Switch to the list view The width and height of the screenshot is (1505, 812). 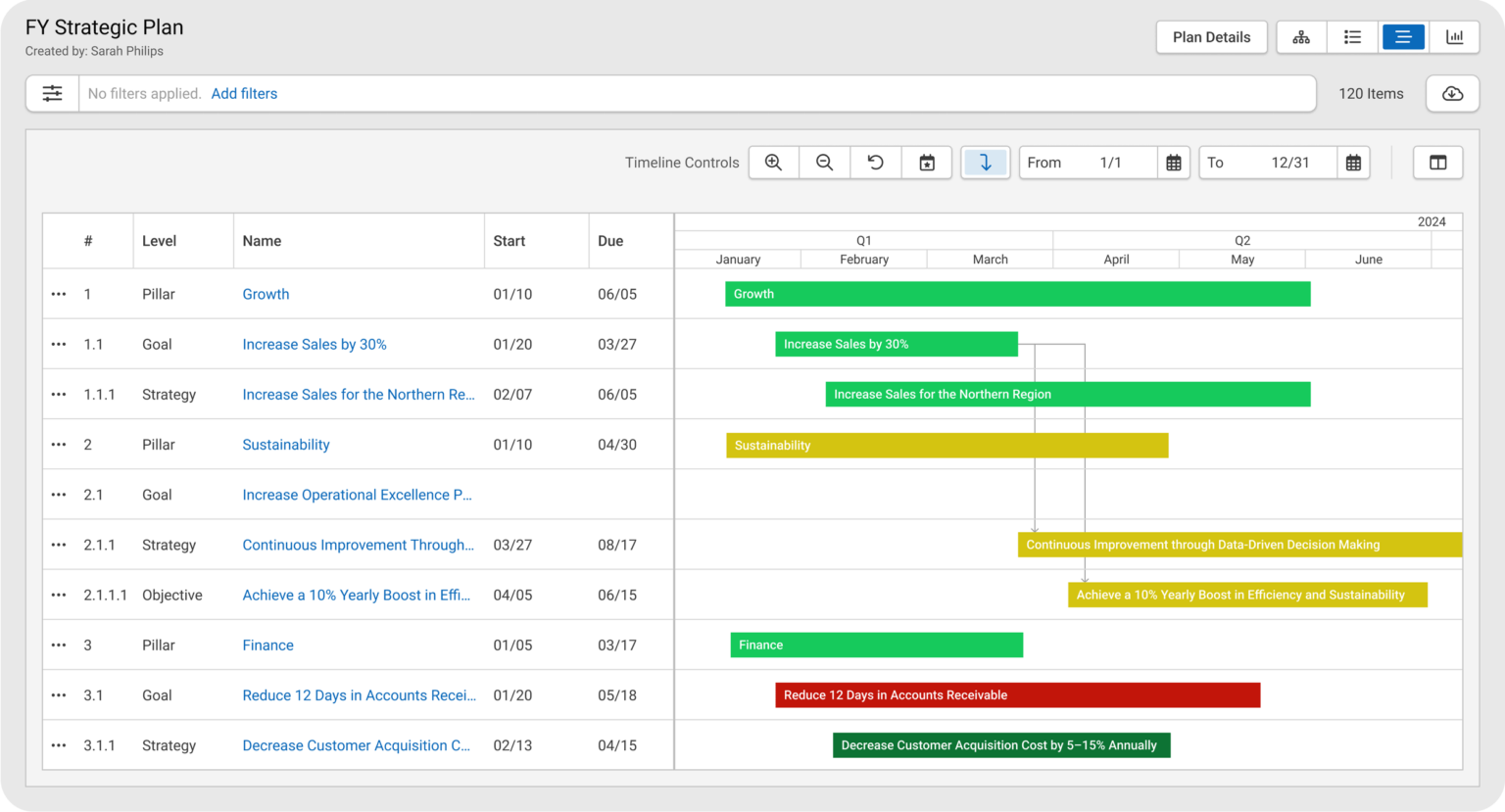pos(1352,36)
